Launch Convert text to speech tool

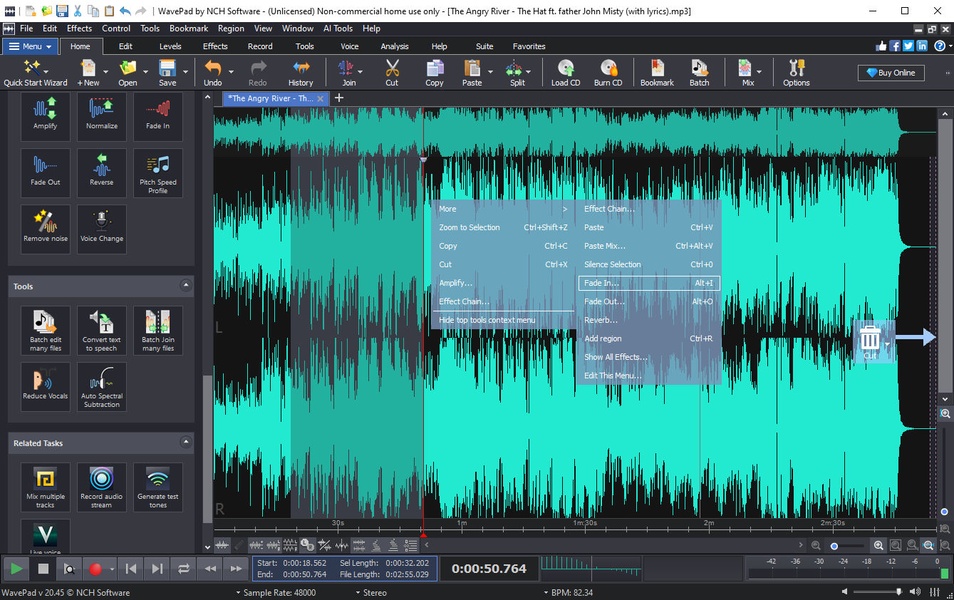101,329
